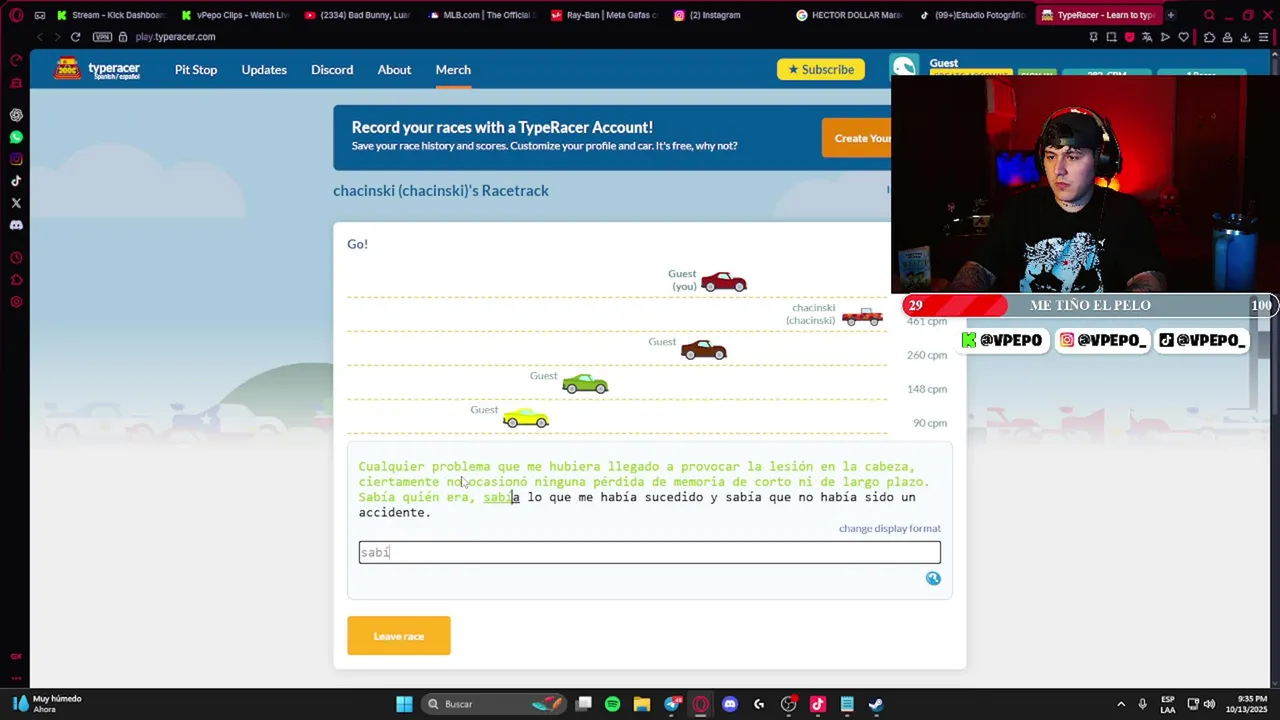This screenshot has width=1280, height=720.
Task: Reload the TypeRacer page
Action: point(75,37)
